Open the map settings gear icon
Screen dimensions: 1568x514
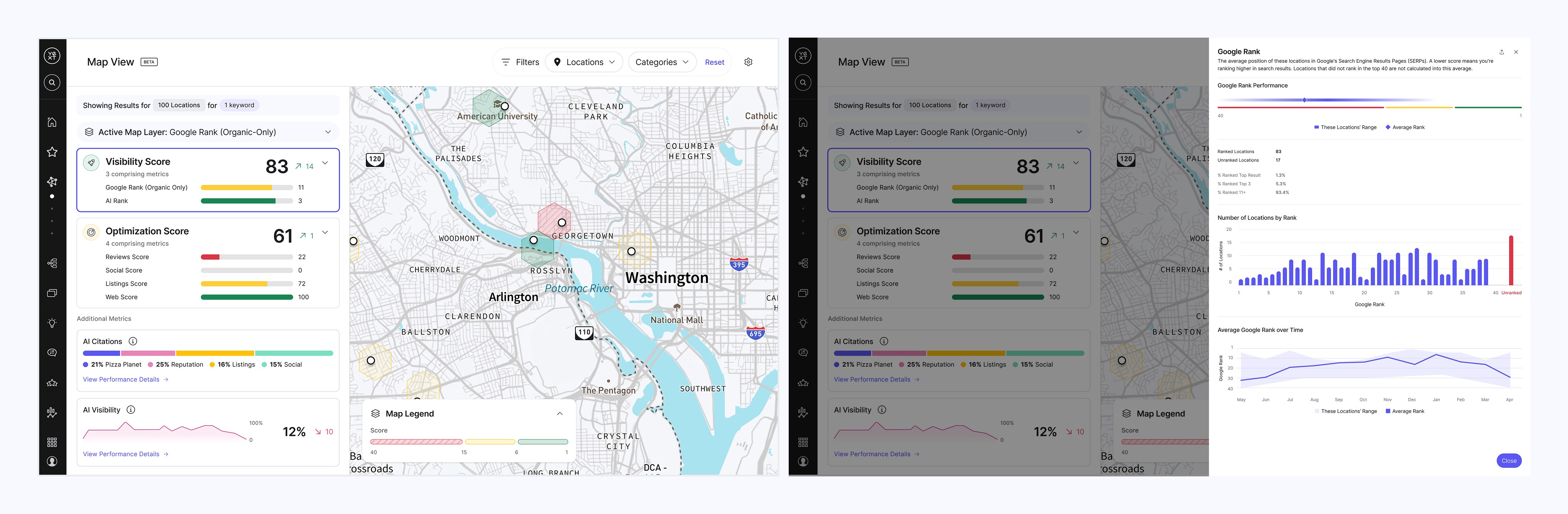(748, 62)
